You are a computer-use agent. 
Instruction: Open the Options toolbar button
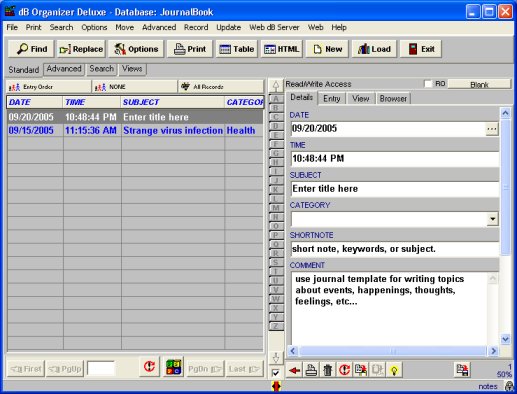click(136, 49)
